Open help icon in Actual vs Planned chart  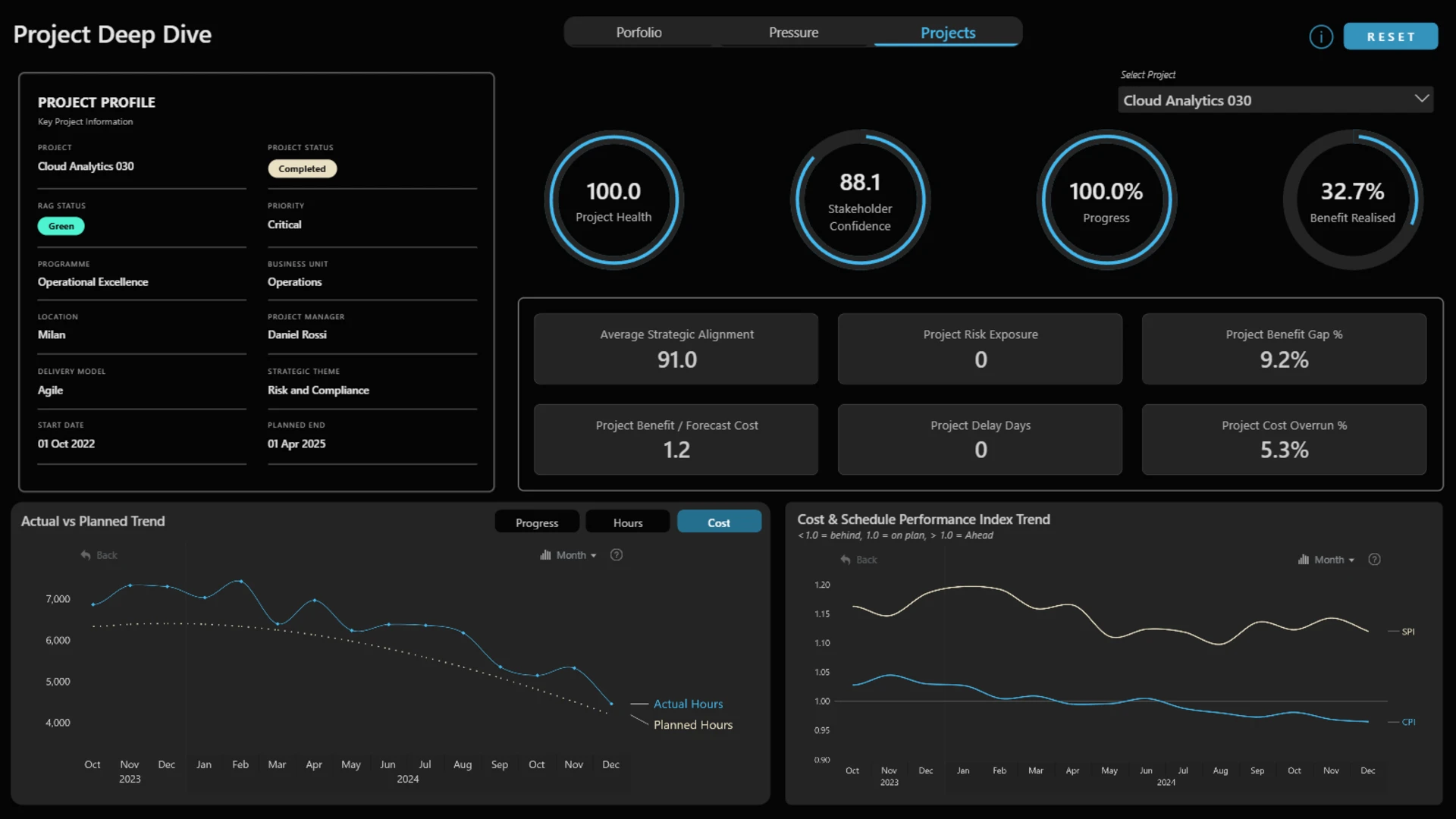click(x=617, y=555)
